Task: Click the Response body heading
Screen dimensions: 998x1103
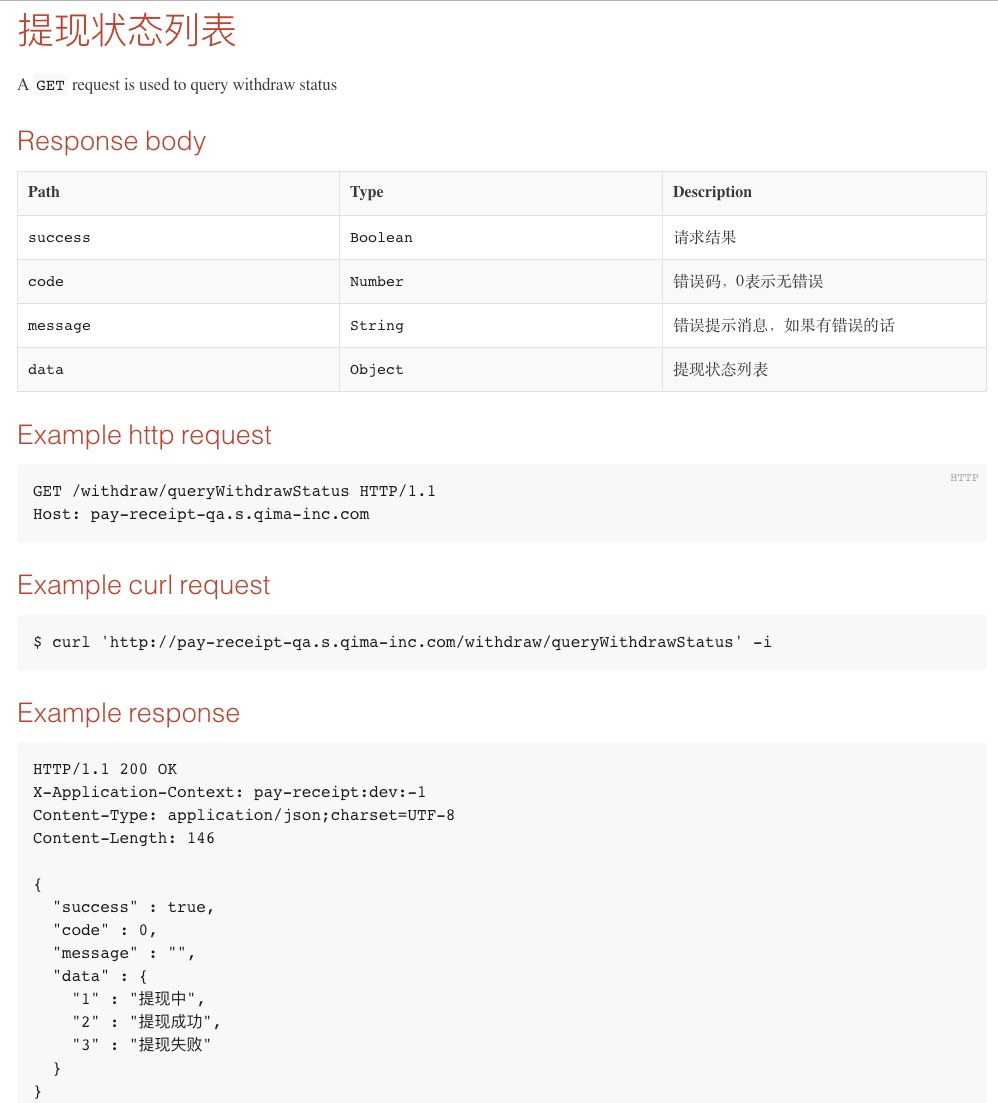Action: [x=112, y=141]
